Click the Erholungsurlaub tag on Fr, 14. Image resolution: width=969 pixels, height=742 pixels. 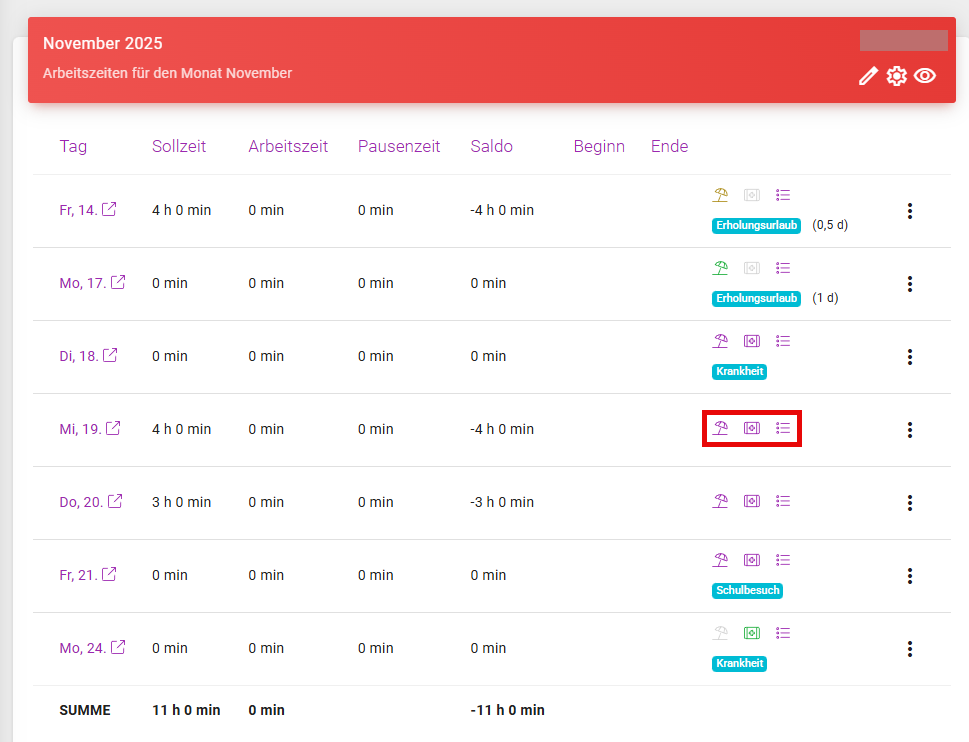(x=757, y=226)
